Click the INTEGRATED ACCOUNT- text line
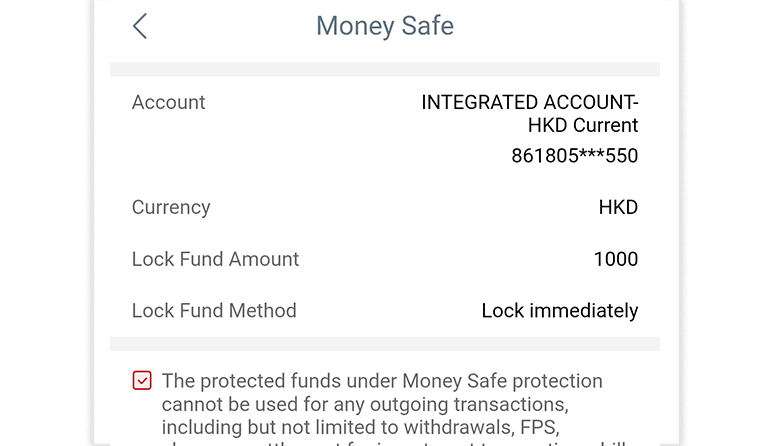Image resolution: width=771 pixels, height=446 pixels. click(529, 102)
